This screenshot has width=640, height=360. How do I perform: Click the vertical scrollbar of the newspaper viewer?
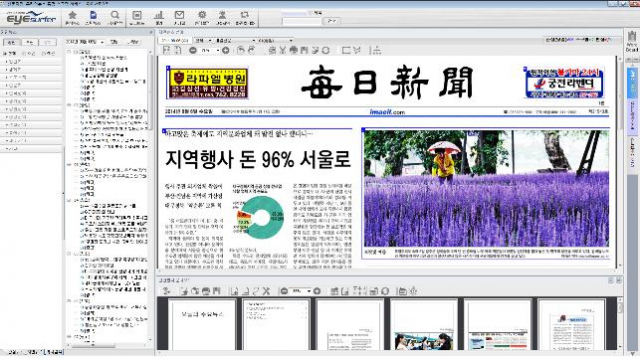click(620, 163)
